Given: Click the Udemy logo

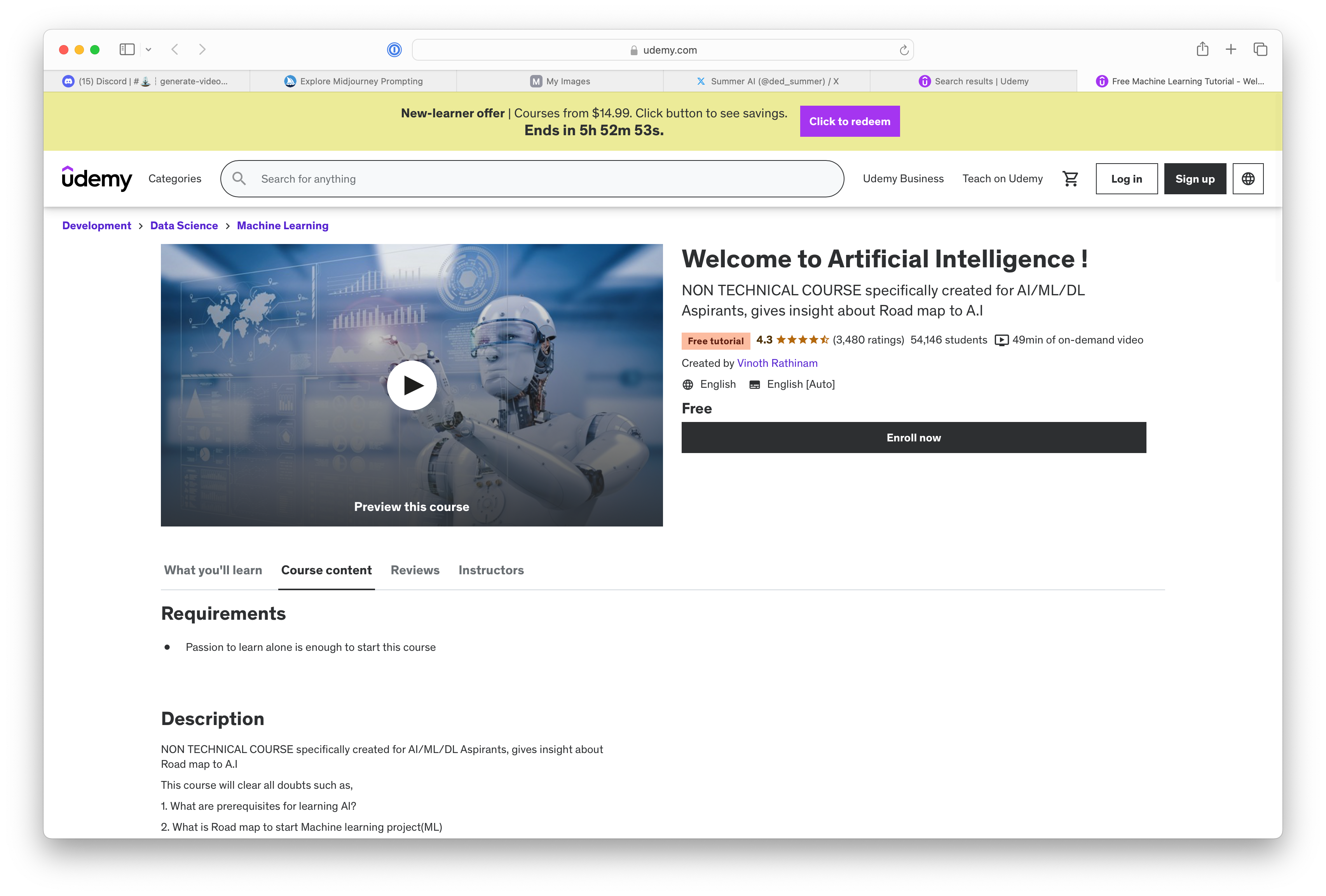Looking at the screenshot, I should (97, 178).
